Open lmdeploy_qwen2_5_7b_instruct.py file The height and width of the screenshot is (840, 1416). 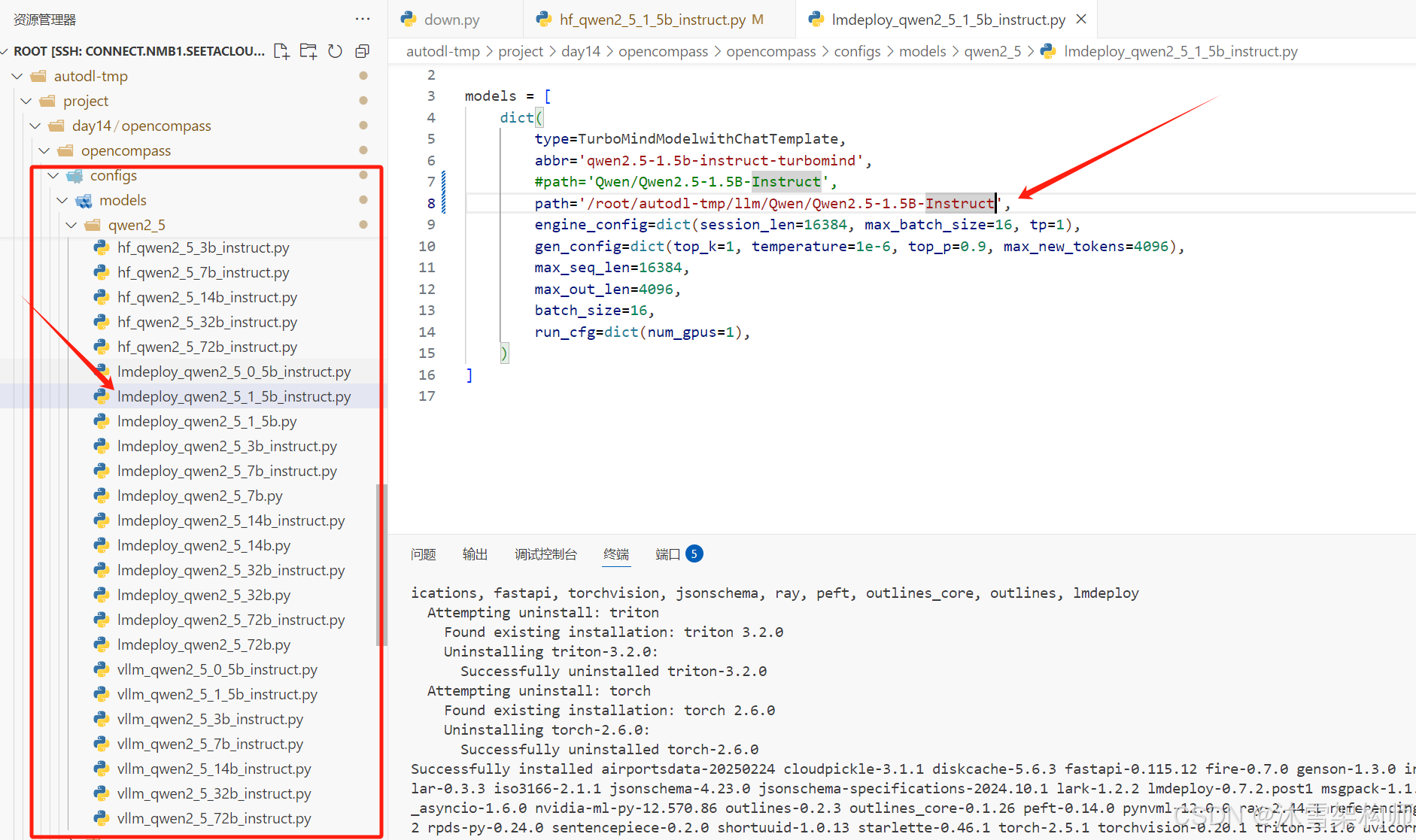click(x=227, y=471)
